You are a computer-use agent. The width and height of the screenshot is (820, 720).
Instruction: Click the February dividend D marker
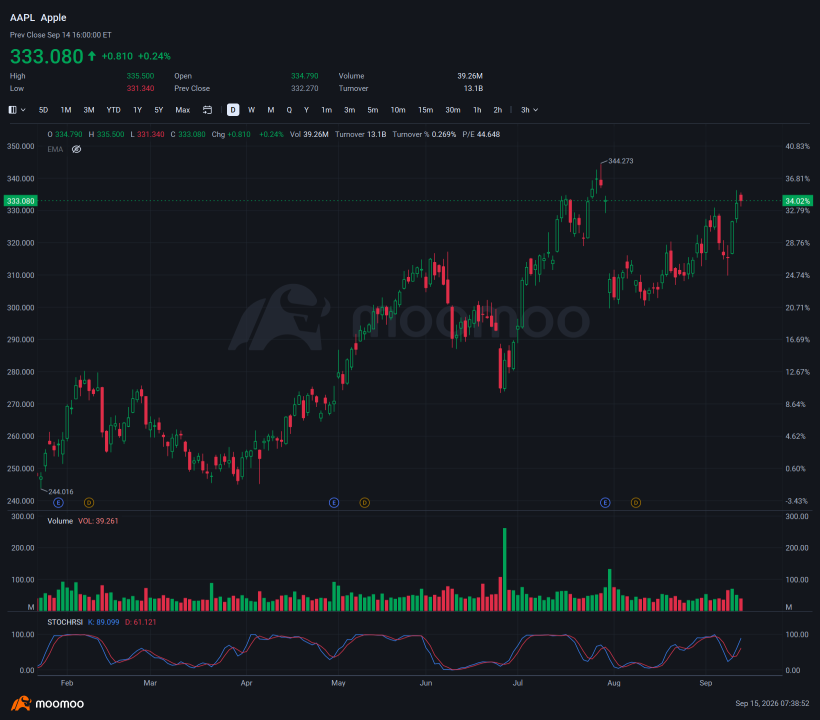click(89, 502)
